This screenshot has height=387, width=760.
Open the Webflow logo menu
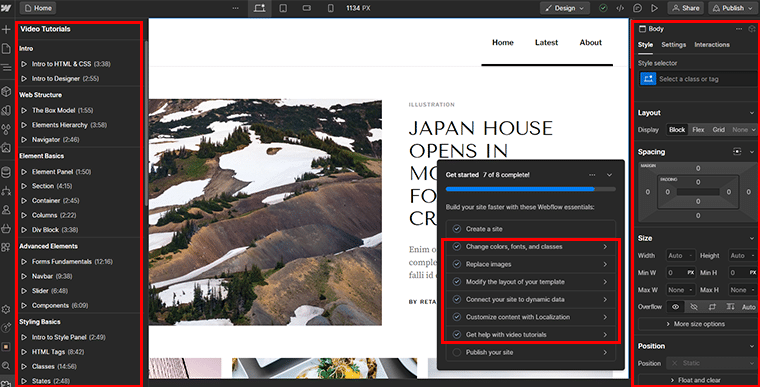(6, 8)
